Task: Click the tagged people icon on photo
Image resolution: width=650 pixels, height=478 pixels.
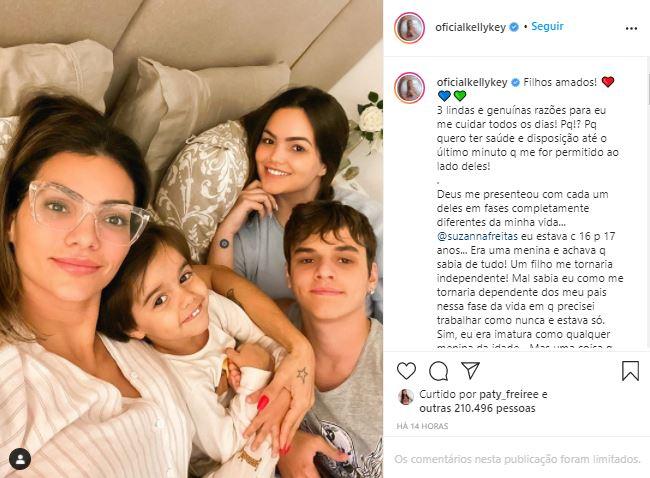Action: (x=20, y=459)
